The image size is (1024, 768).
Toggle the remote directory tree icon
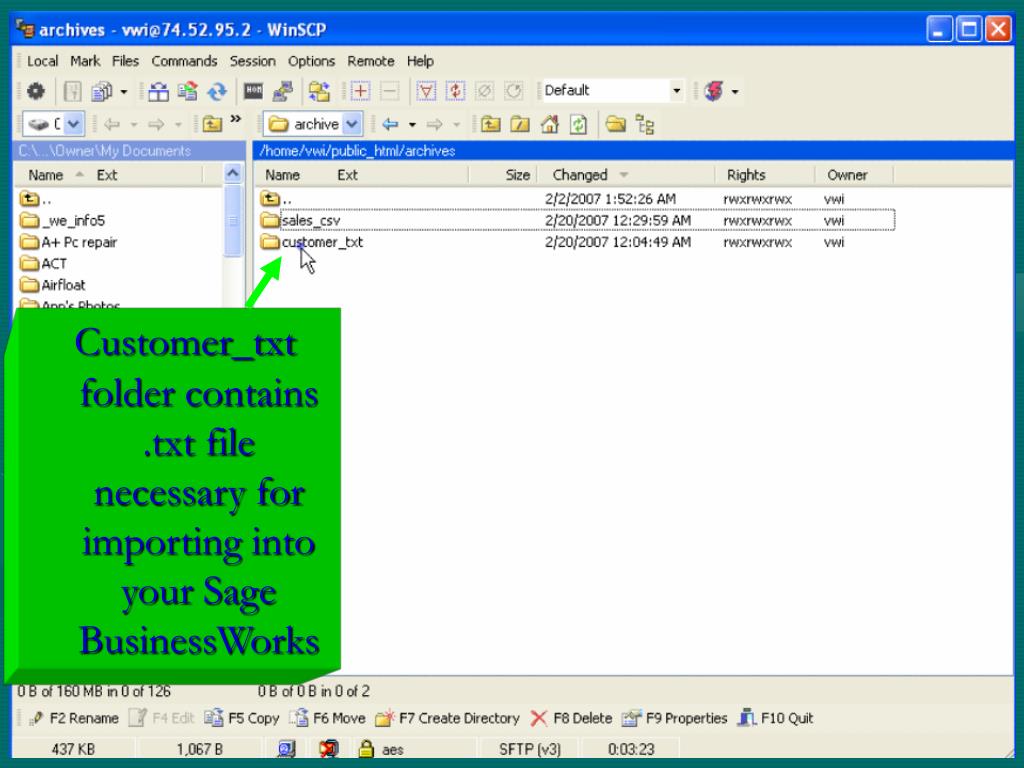click(645, 124)
